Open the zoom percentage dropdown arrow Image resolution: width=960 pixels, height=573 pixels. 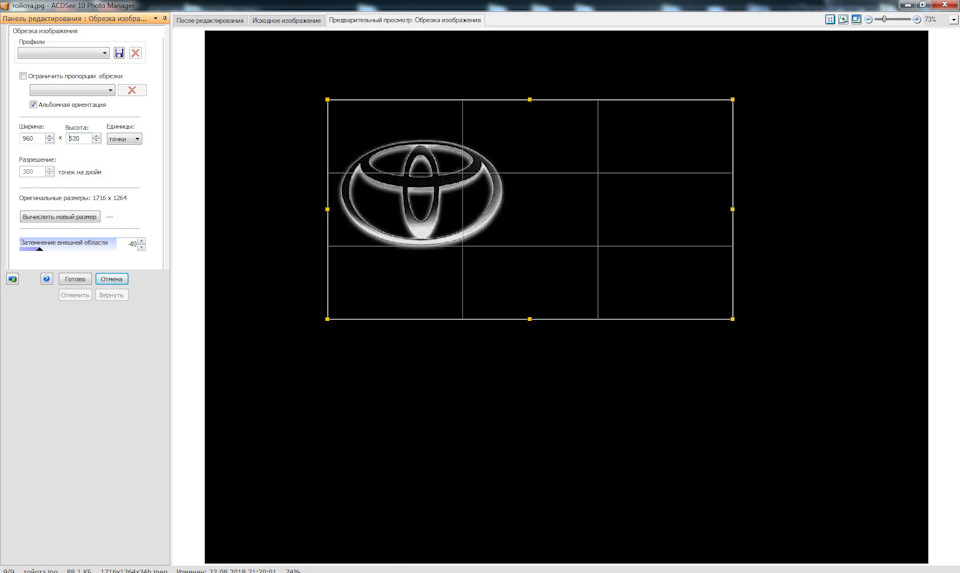953,20
